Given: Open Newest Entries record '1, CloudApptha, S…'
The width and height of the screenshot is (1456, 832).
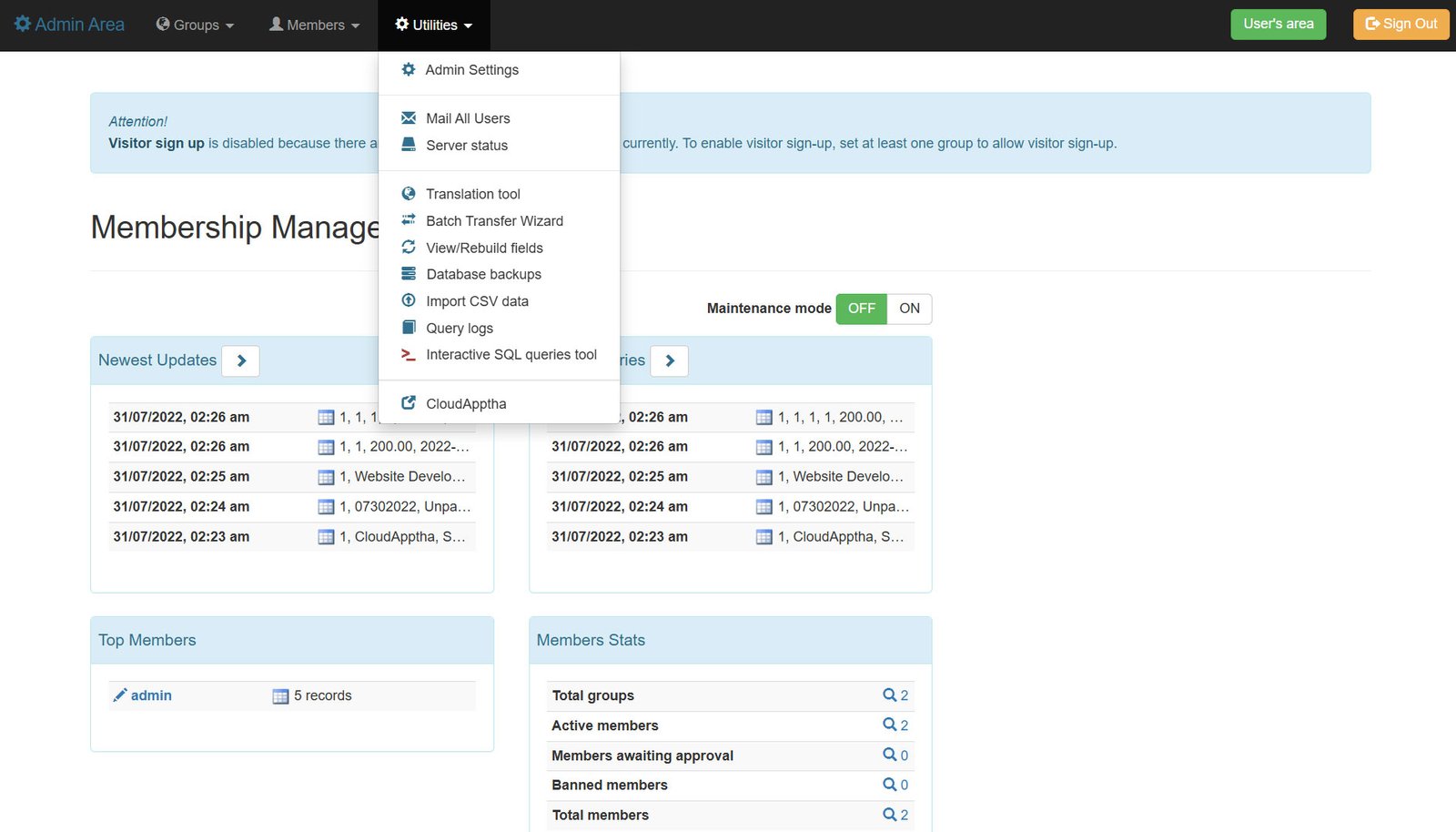Looking at the screenshot, I should (841, 536).
